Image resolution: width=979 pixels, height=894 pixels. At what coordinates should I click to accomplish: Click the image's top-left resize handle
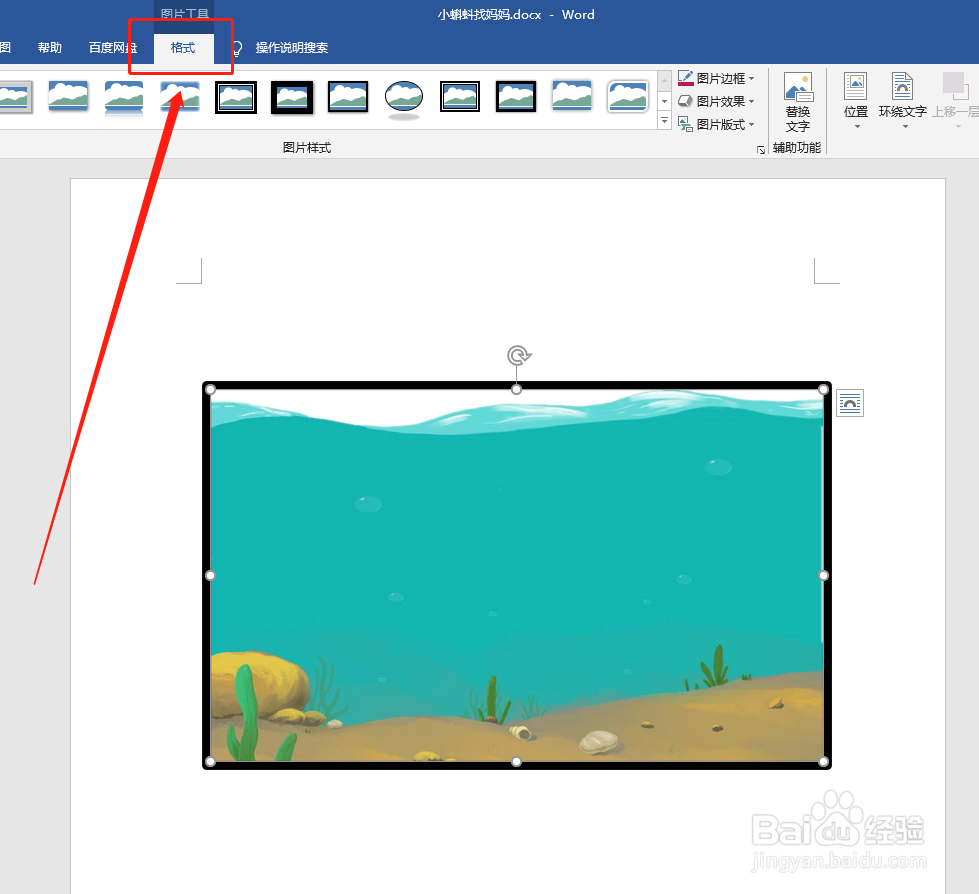(x=210, y=390)
